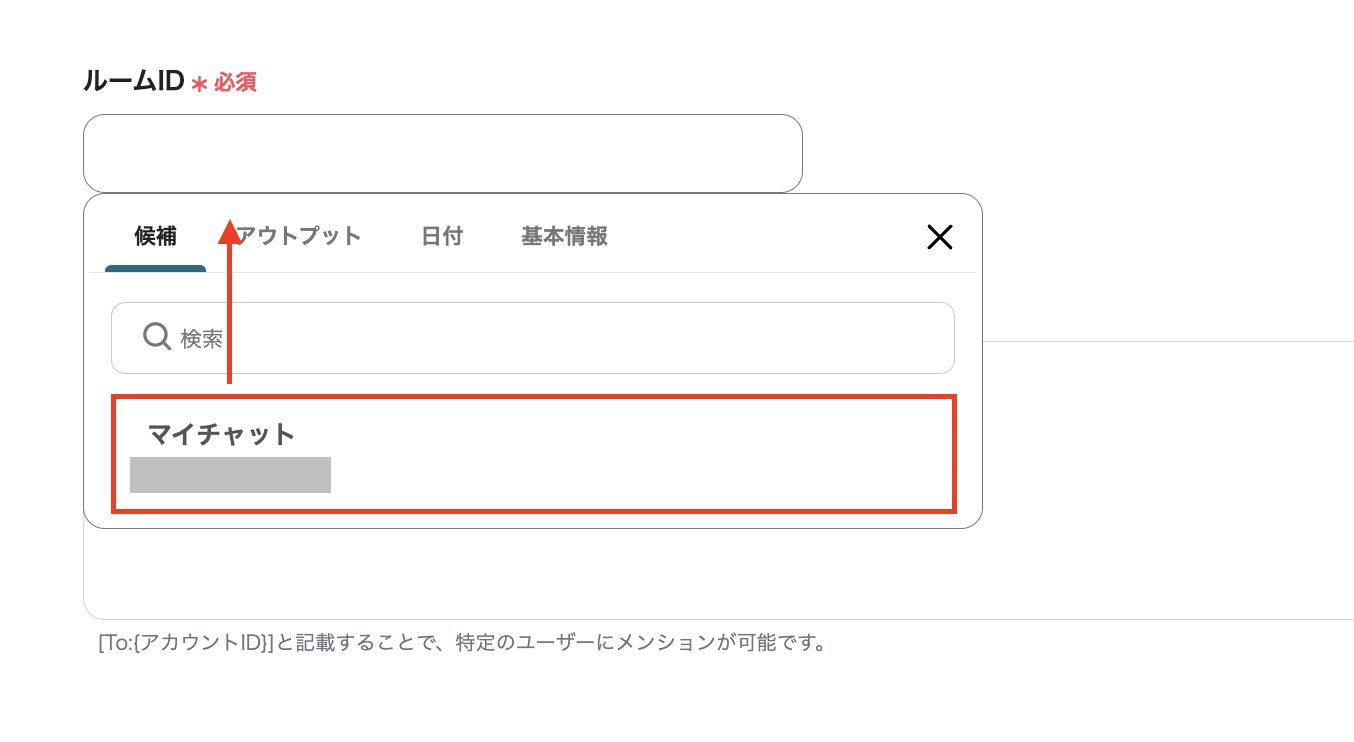Click the [To:{アカウントID}] mention hint text
The width and height of the screenshot is (1354, 742).
462,642
